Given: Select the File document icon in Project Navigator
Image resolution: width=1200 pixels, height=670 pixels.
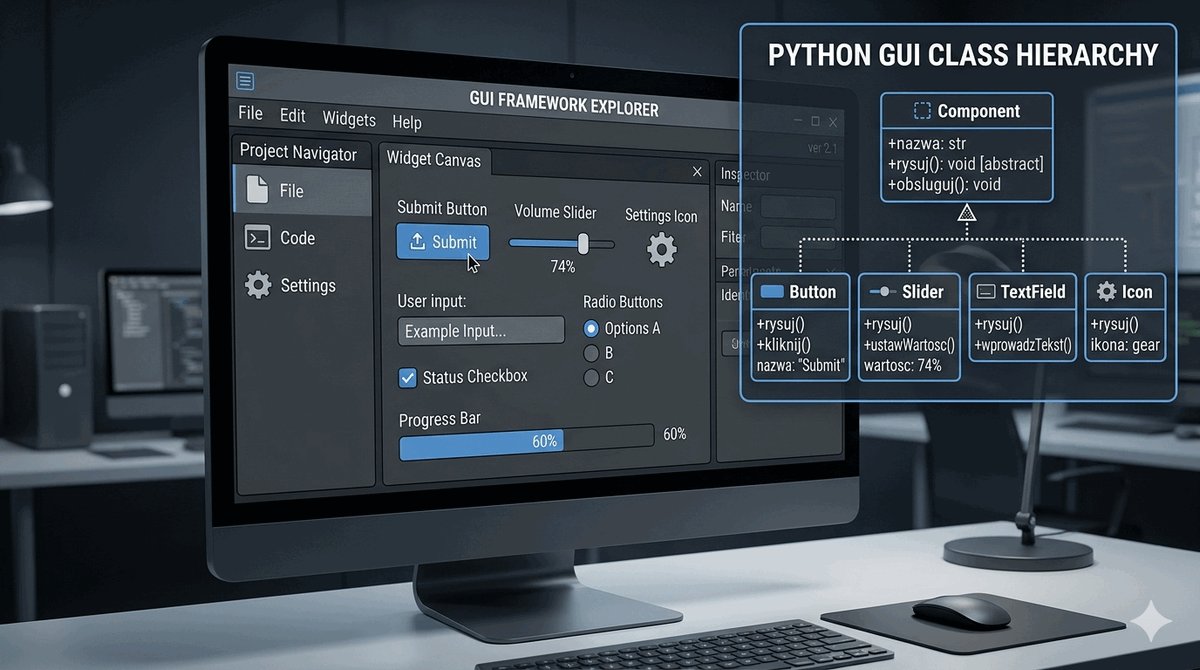Looking at the screenshot, I should [257, 190].
